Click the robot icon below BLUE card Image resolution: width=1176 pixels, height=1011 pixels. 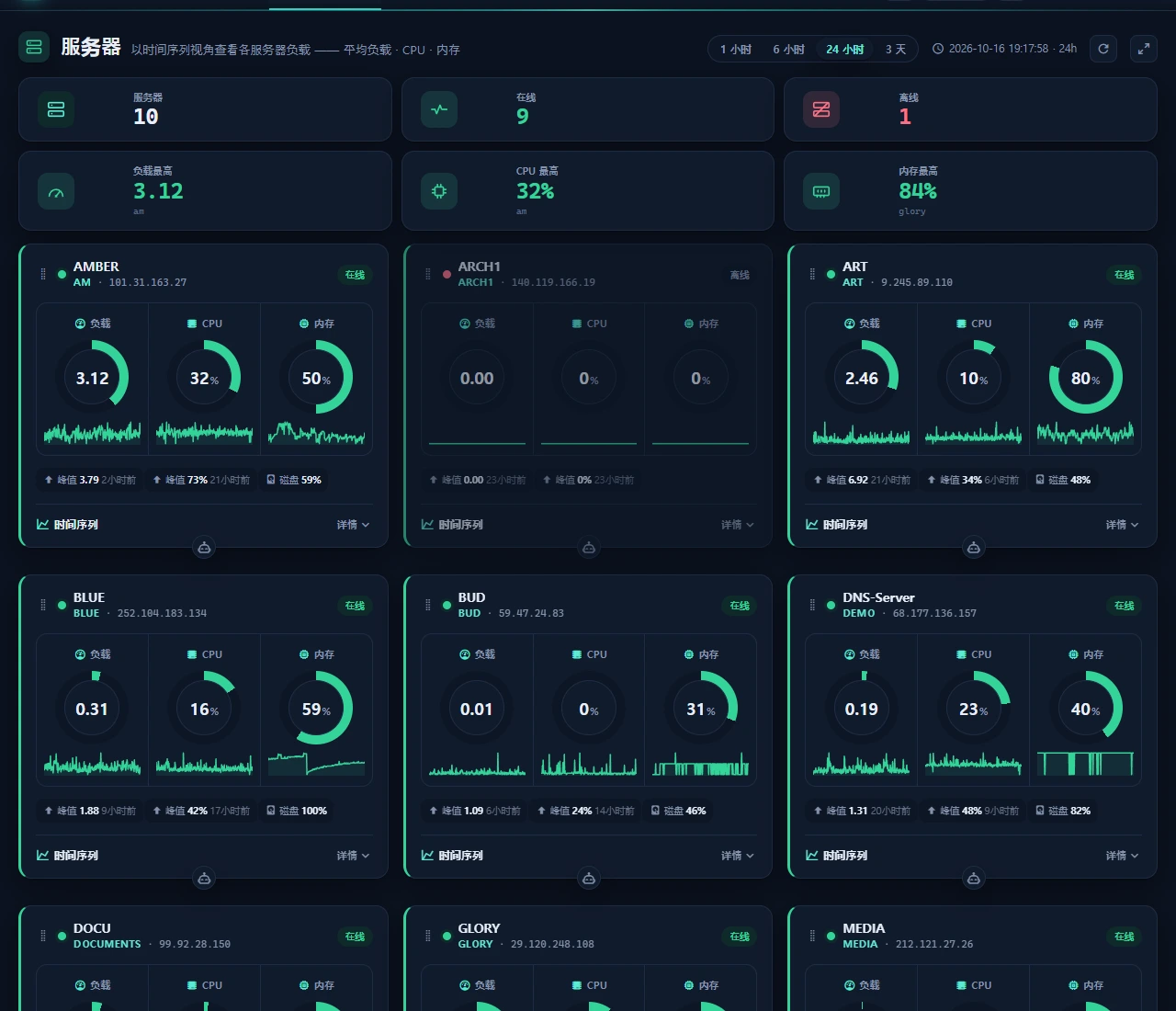pos(204,879)
